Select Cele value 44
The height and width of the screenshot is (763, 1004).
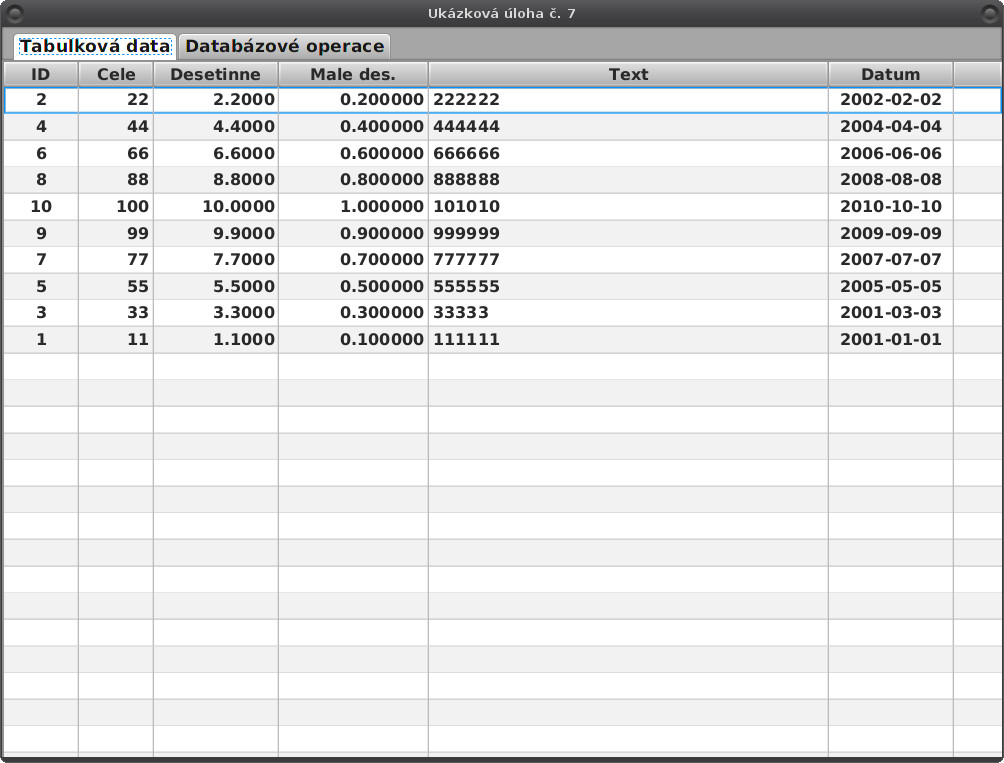116,127
